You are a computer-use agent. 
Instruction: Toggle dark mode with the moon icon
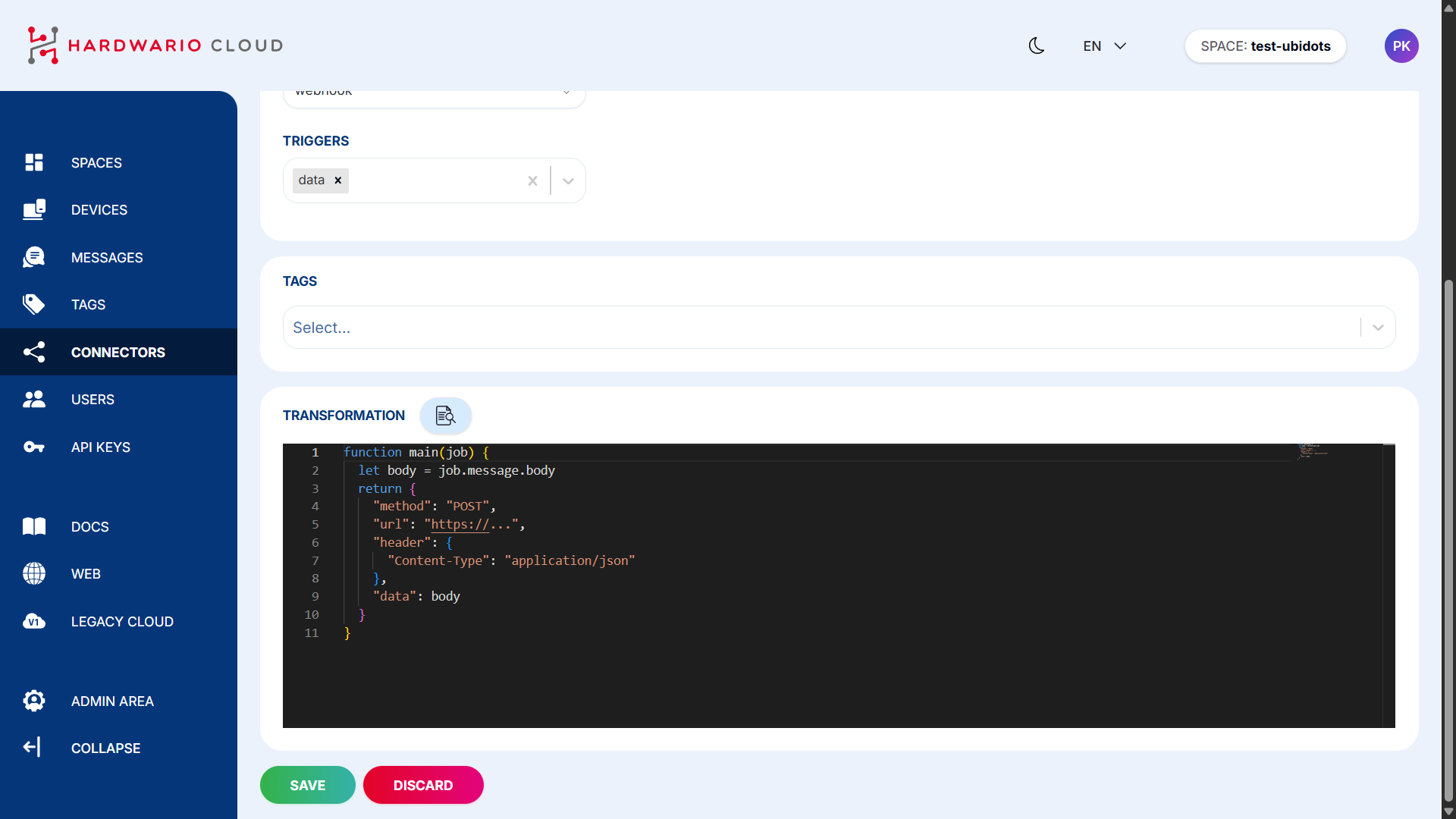click(1036, 45)
